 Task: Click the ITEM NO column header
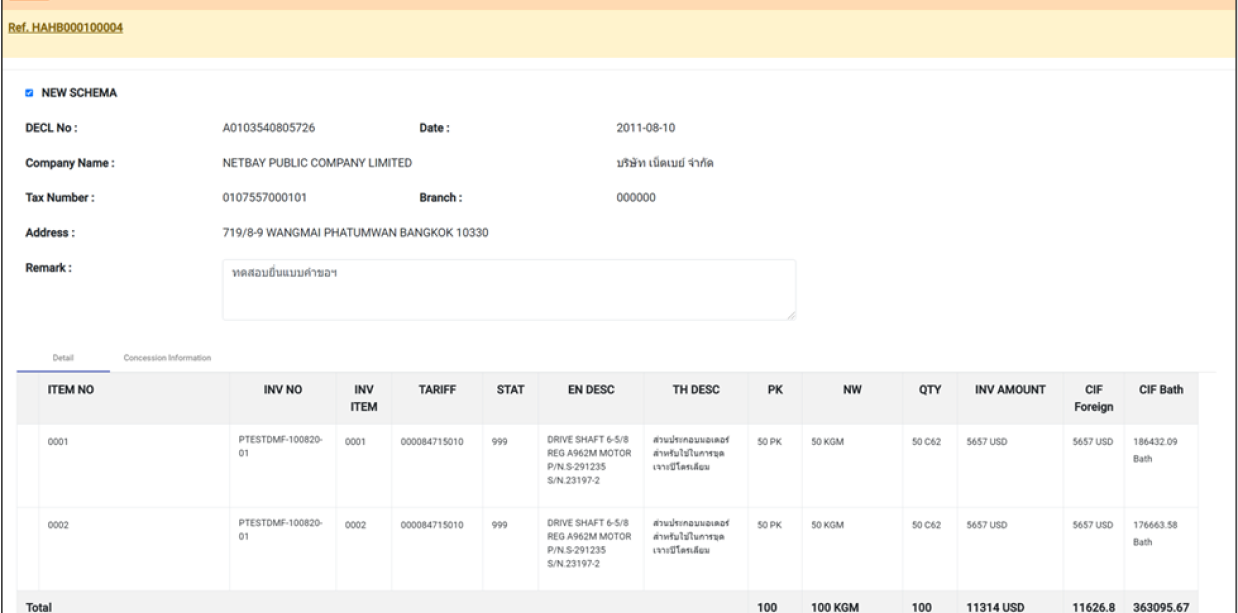coord(70,391)
